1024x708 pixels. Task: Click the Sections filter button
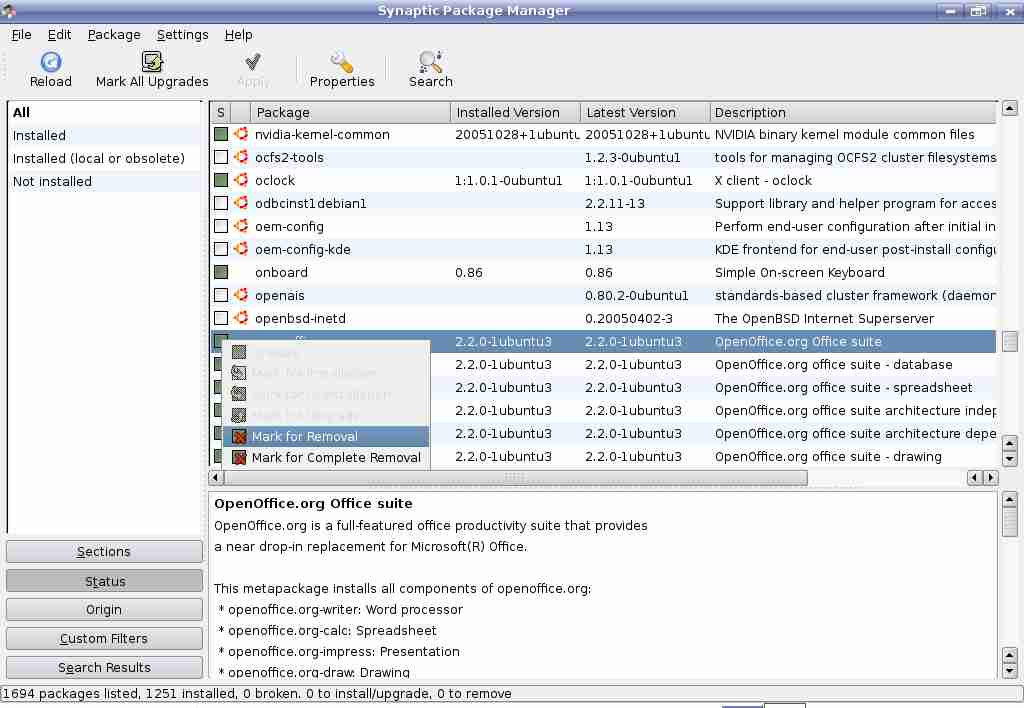click(104, 551)
